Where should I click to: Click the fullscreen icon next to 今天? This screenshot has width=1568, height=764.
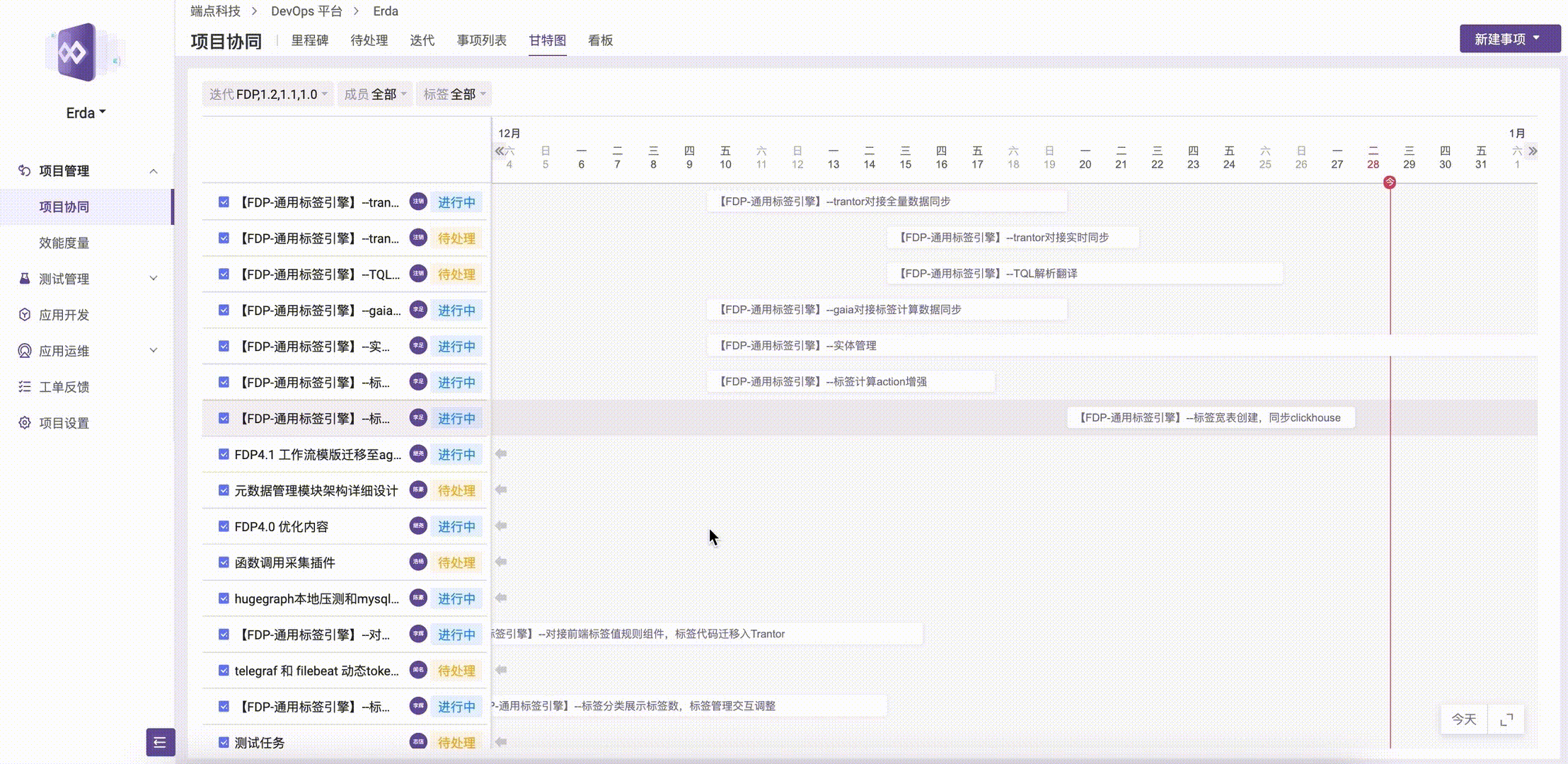1507,719
